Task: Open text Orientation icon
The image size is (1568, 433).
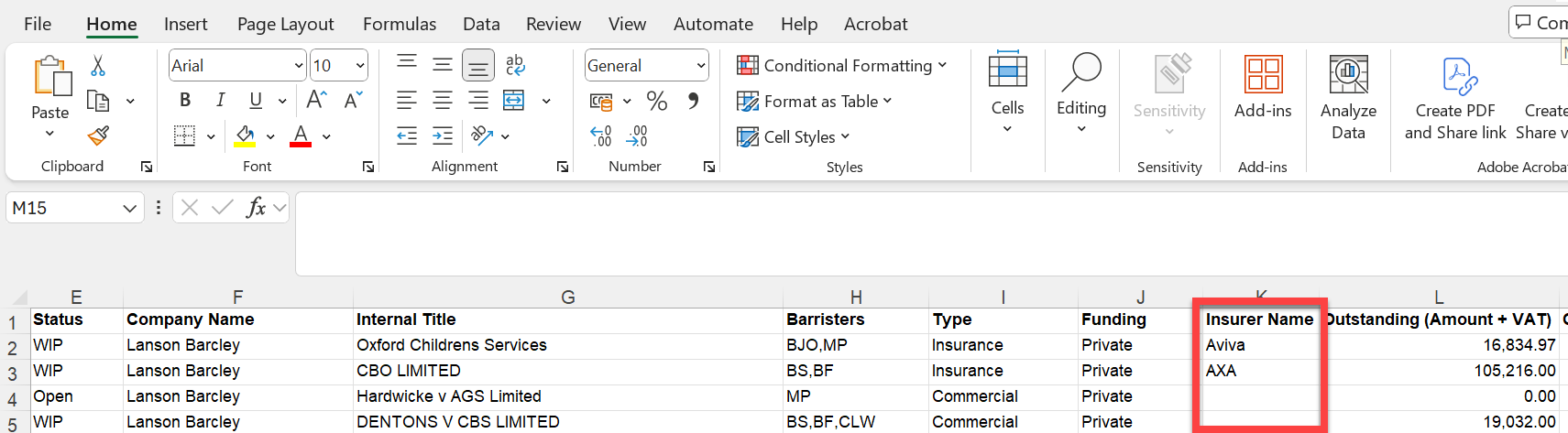Action: (x=482, y=136)
